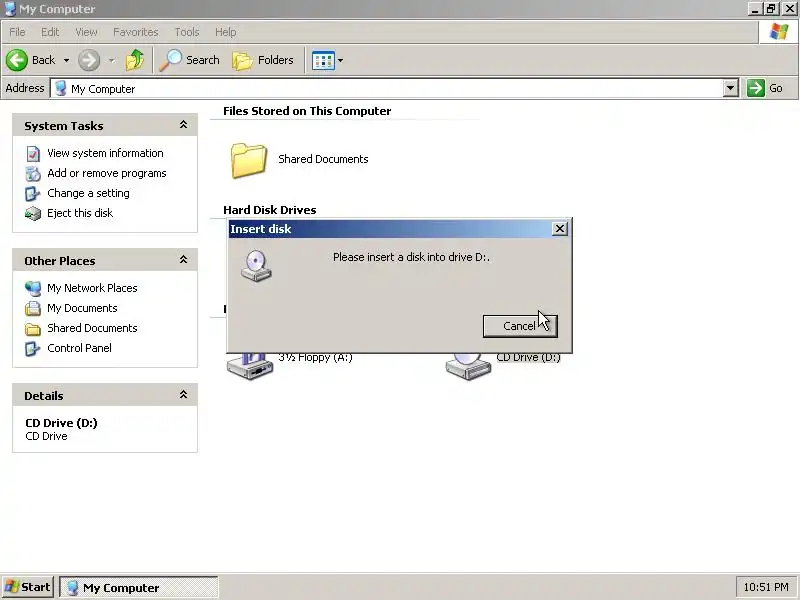
Task: Open the Forward history dropdown arrow
Action: pos(112,60)
